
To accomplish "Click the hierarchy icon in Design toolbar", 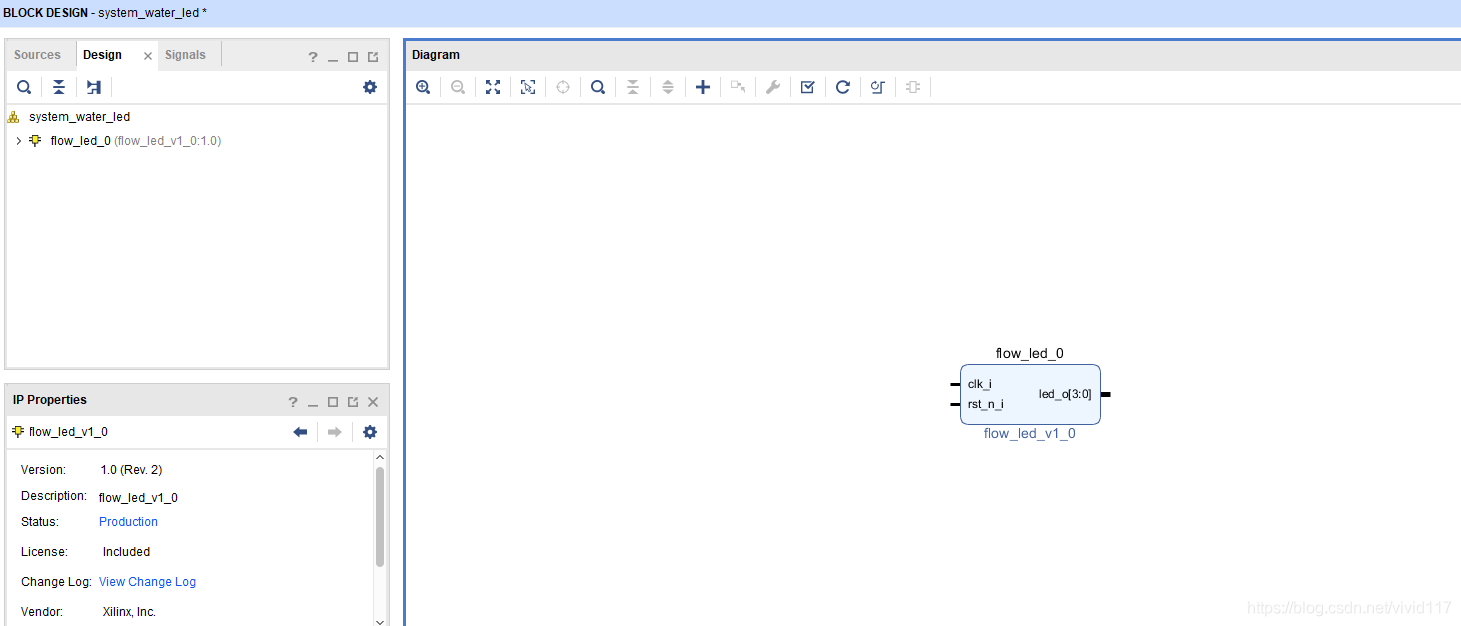I will point(94,87).
